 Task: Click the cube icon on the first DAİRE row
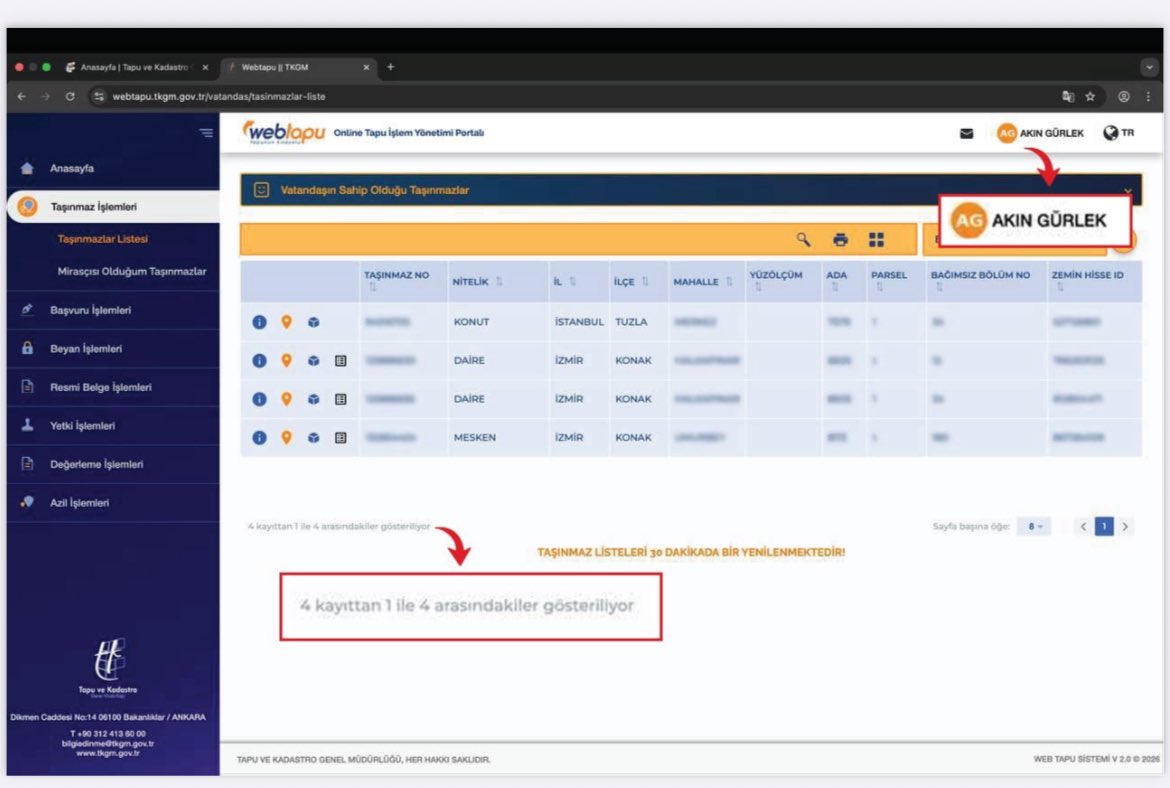click(313, 361)
